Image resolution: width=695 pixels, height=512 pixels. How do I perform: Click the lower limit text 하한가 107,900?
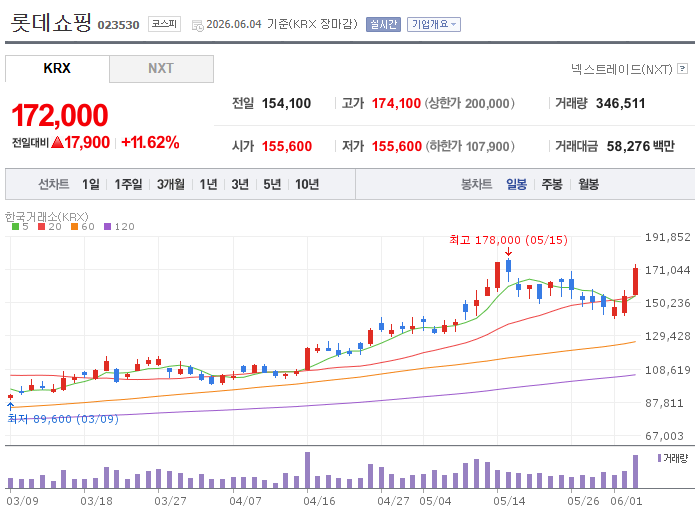470,146
